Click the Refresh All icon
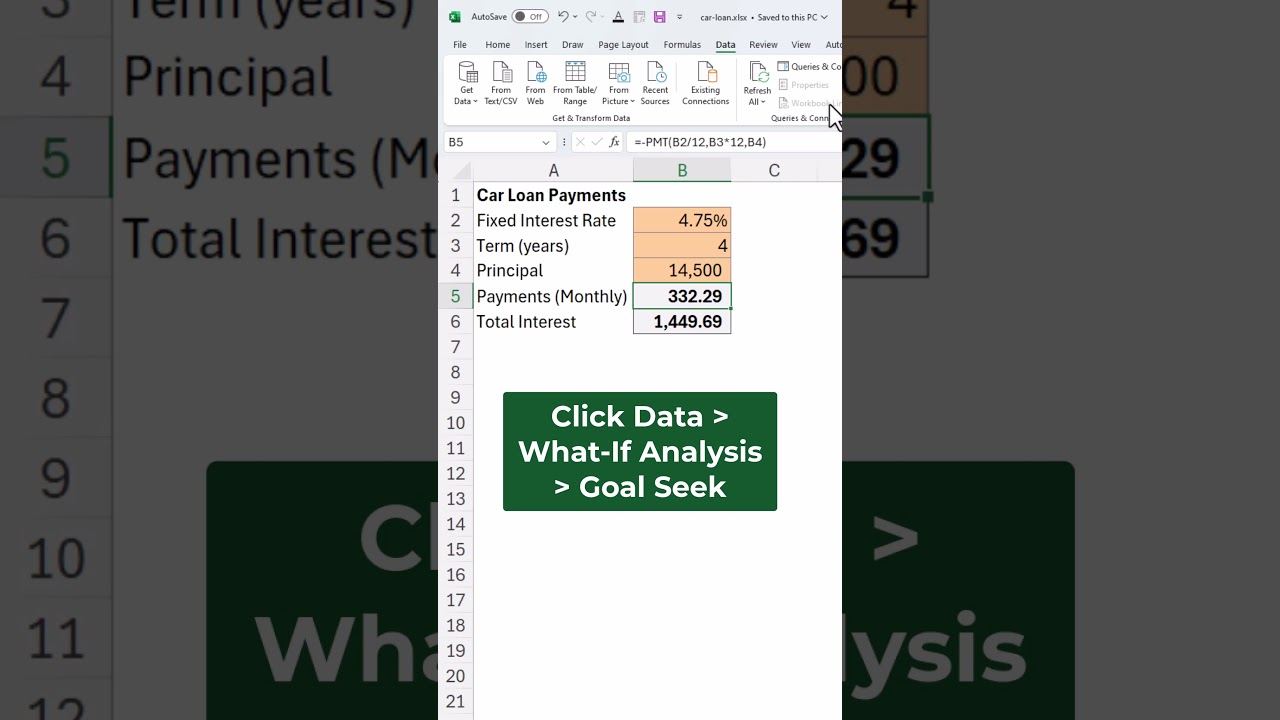 pyautogui.click(x=757, y=72)
